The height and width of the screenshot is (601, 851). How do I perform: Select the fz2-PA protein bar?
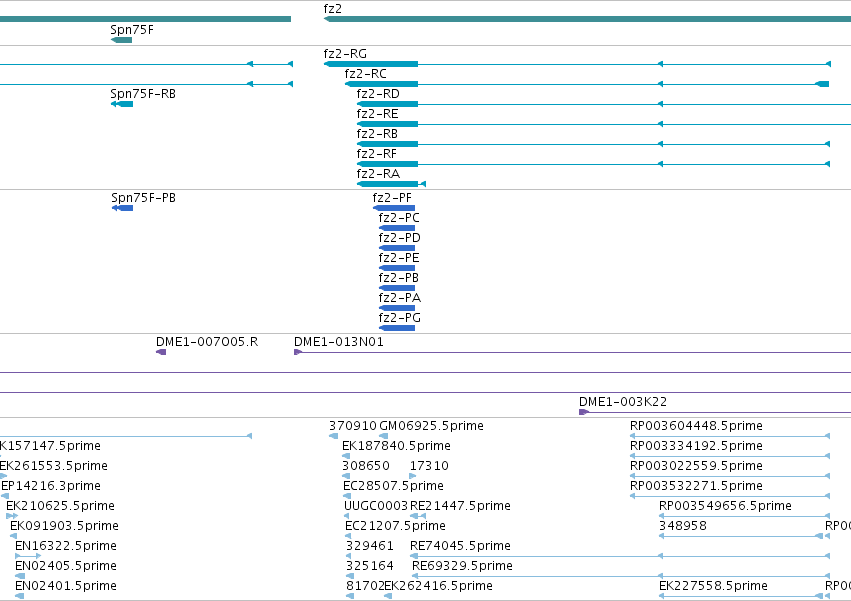tap(397, 308)
